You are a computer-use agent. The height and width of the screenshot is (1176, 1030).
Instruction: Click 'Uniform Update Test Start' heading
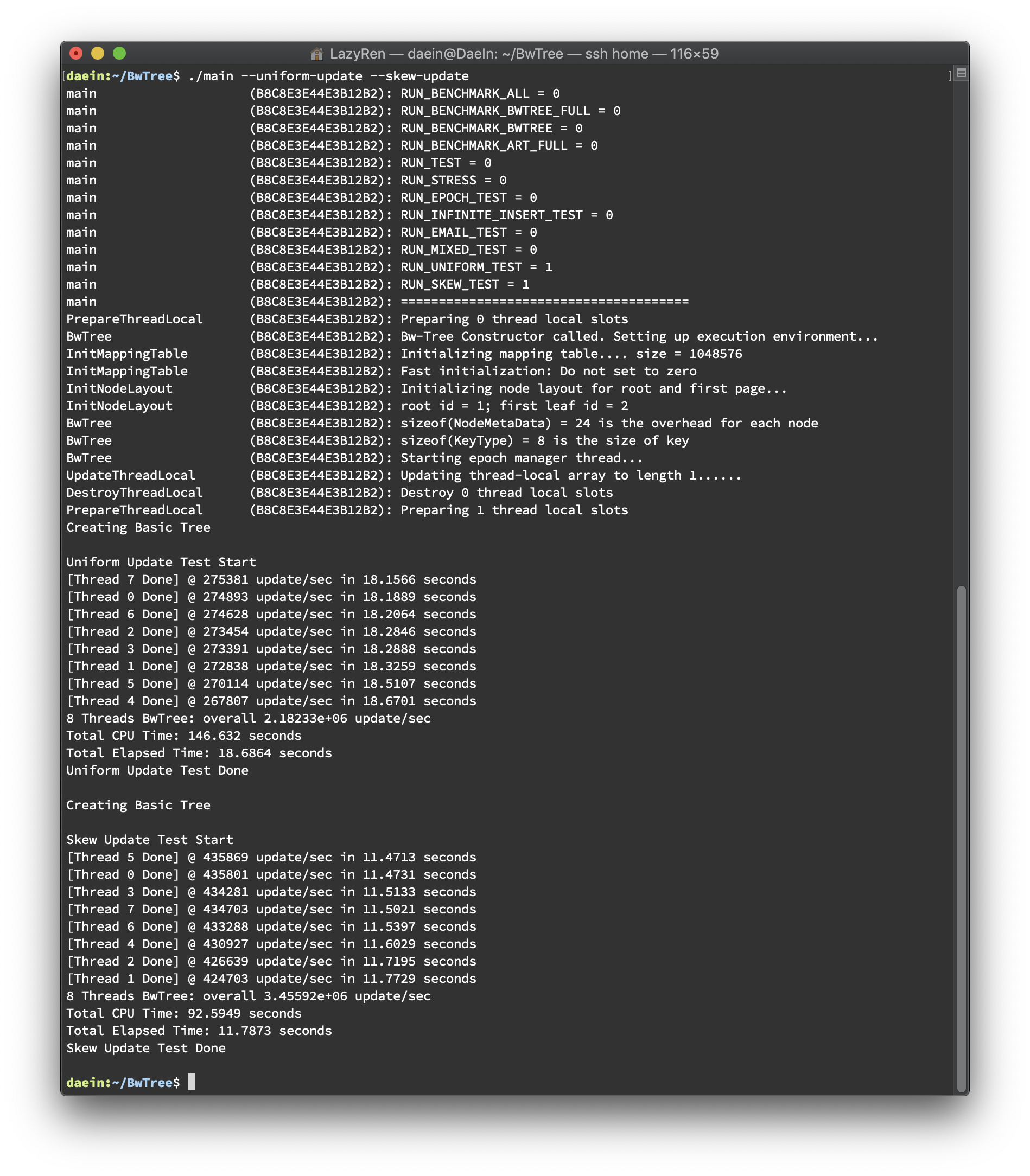(x=162, y=562)
